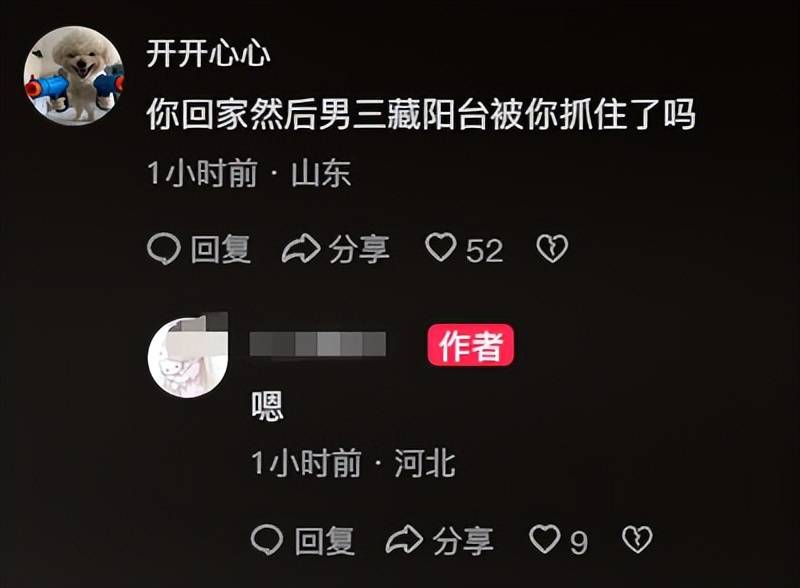Select 回复 text under the author reply
This screenshot has width=800, height=588.
(325, 541)
